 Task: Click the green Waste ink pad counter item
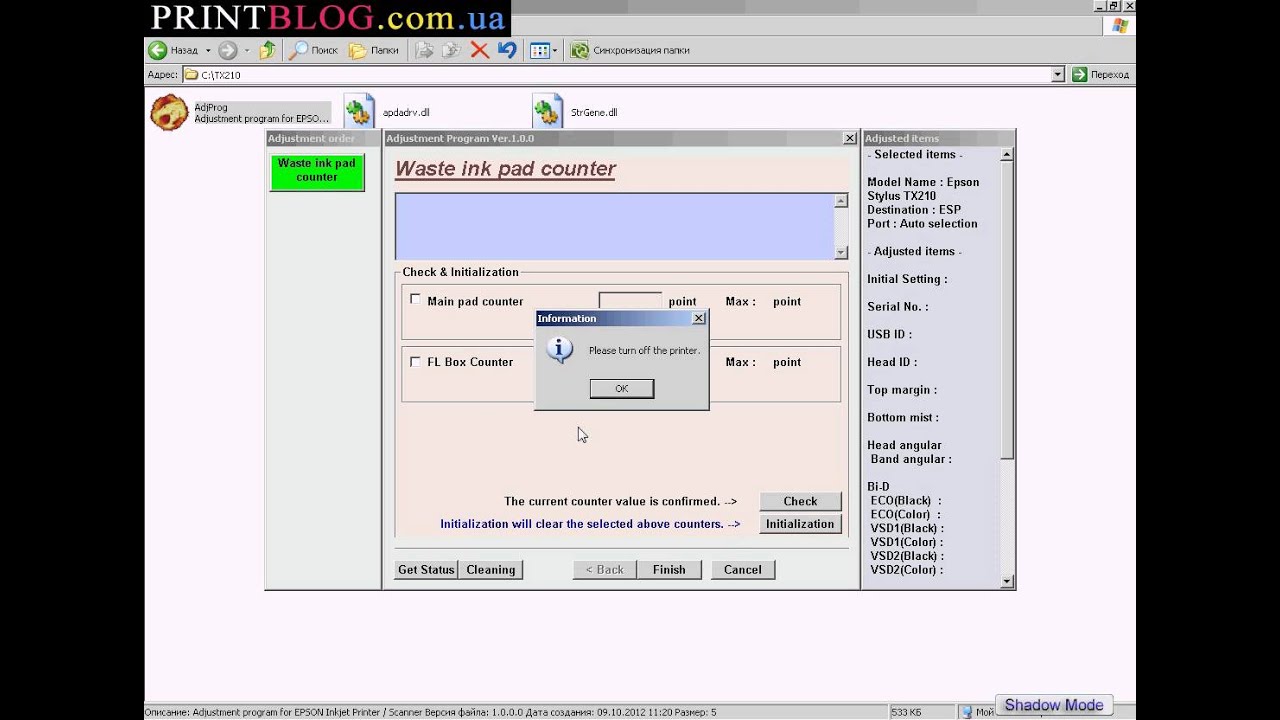317,171
